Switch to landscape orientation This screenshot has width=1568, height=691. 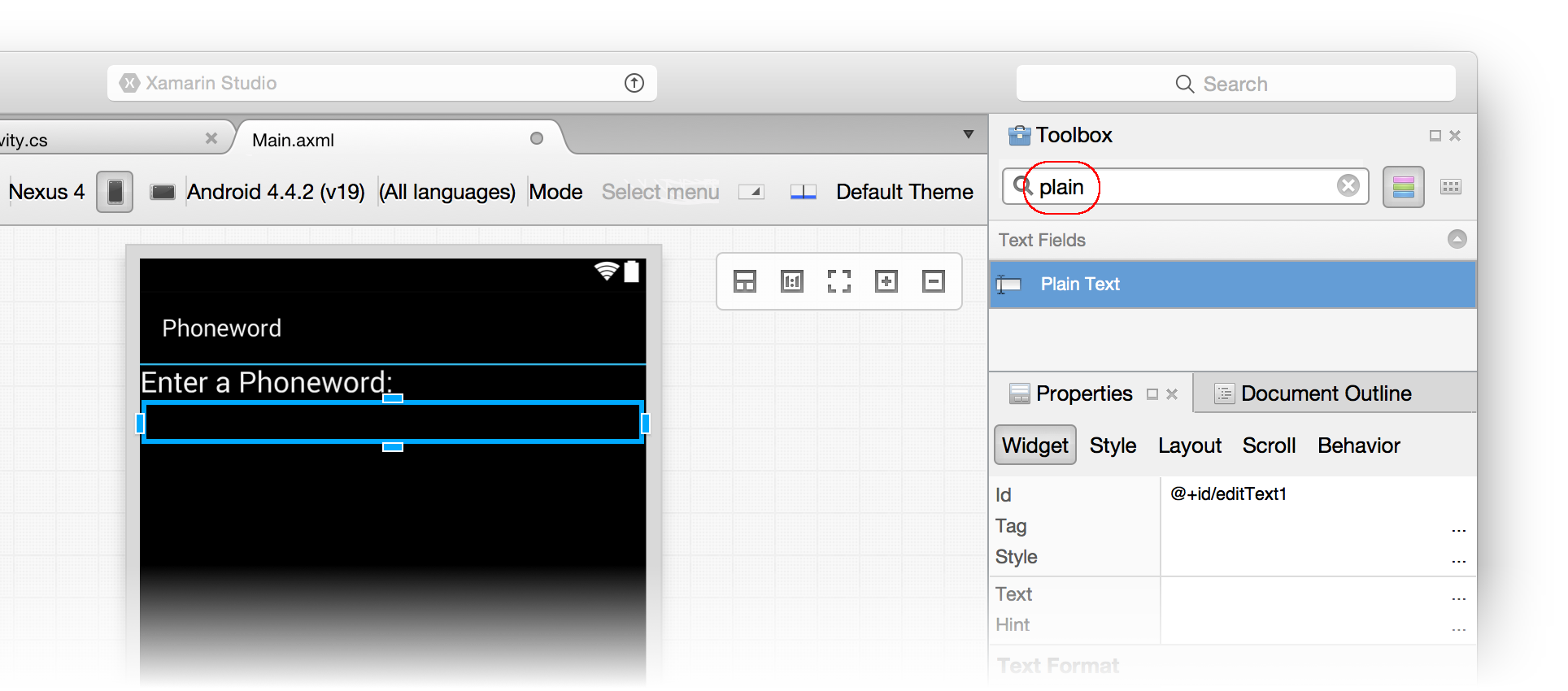point(163,192)
